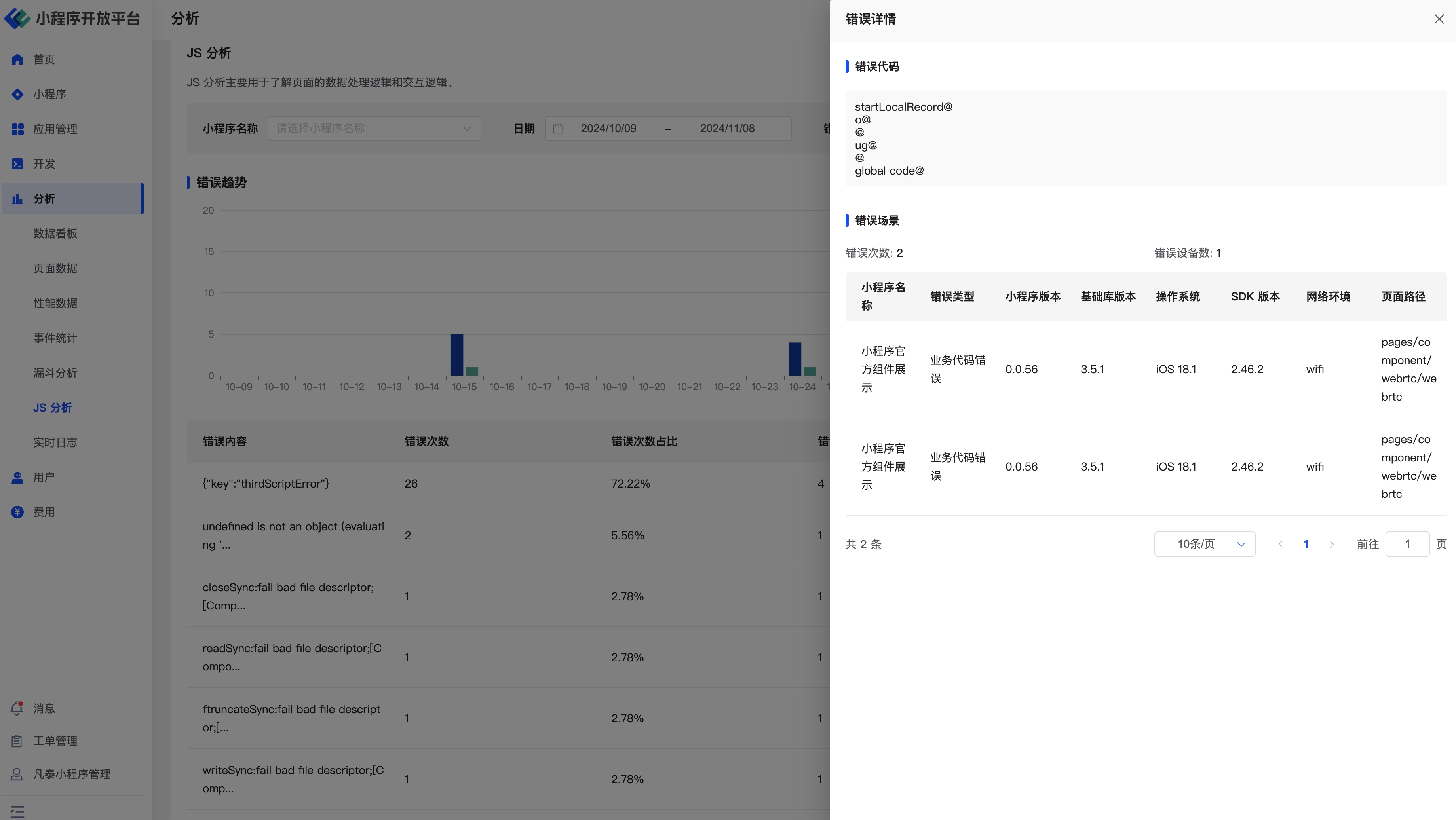
Task: Click the start date 2024/10/09 field
Action: [x=608, y=129]
